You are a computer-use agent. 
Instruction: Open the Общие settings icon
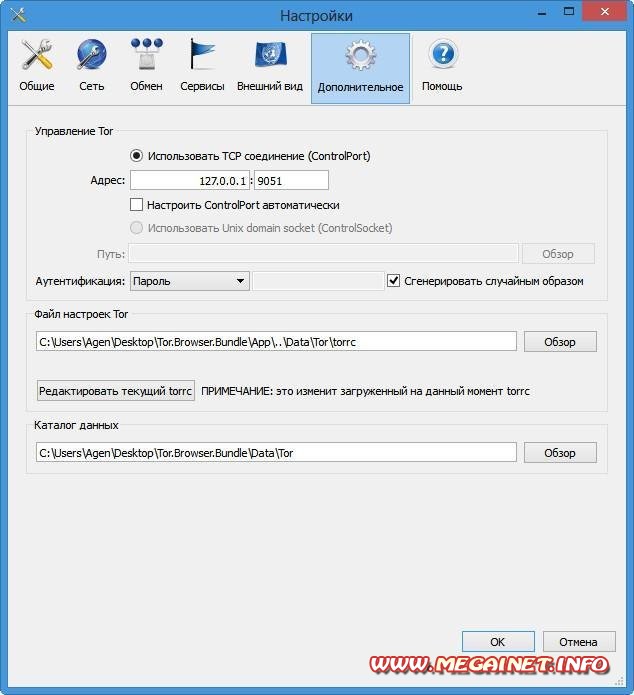[x=37, y=66]
